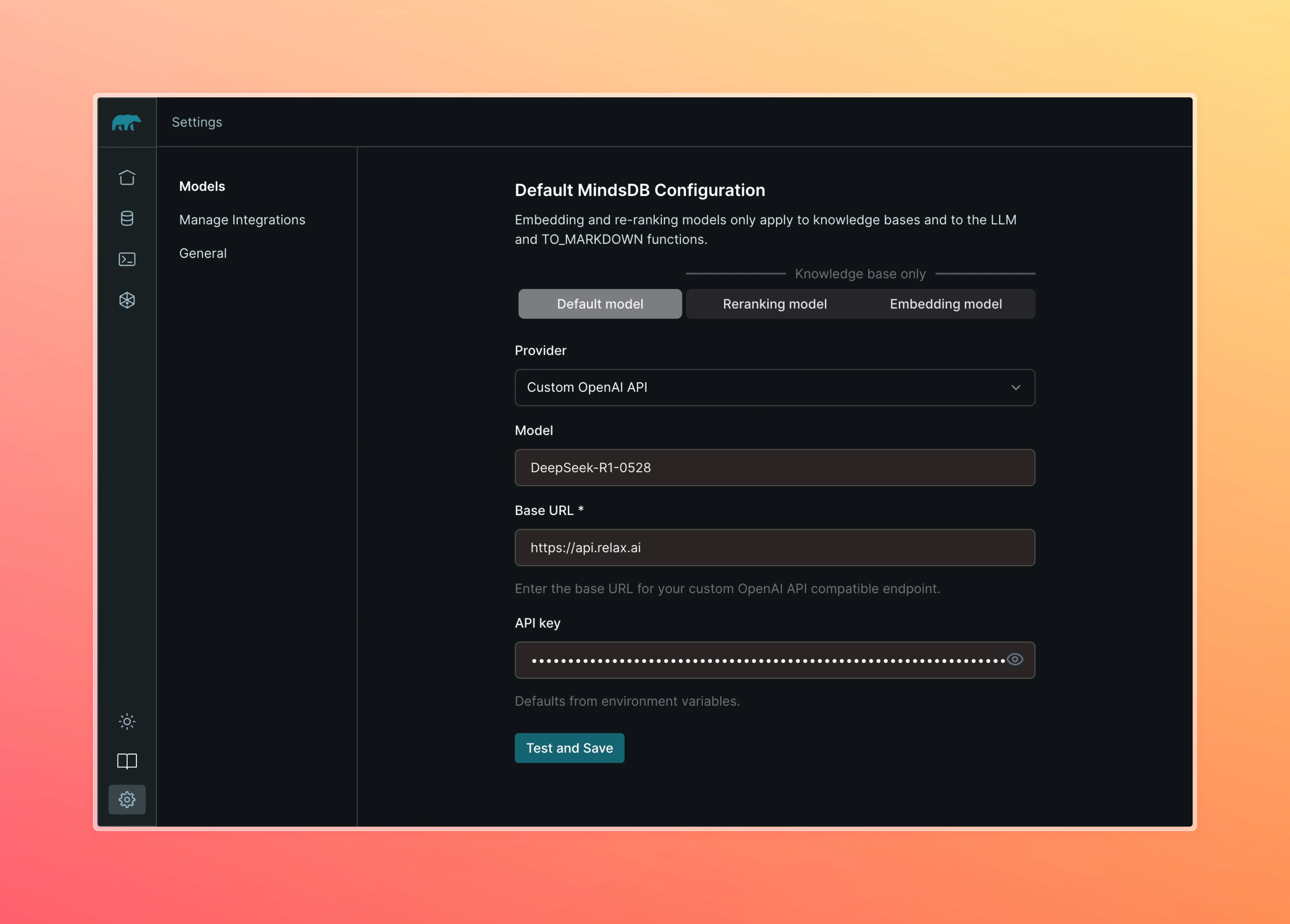Screen dimensions: 1290x924
Task: Open the Home page icon
Action: 127,177
